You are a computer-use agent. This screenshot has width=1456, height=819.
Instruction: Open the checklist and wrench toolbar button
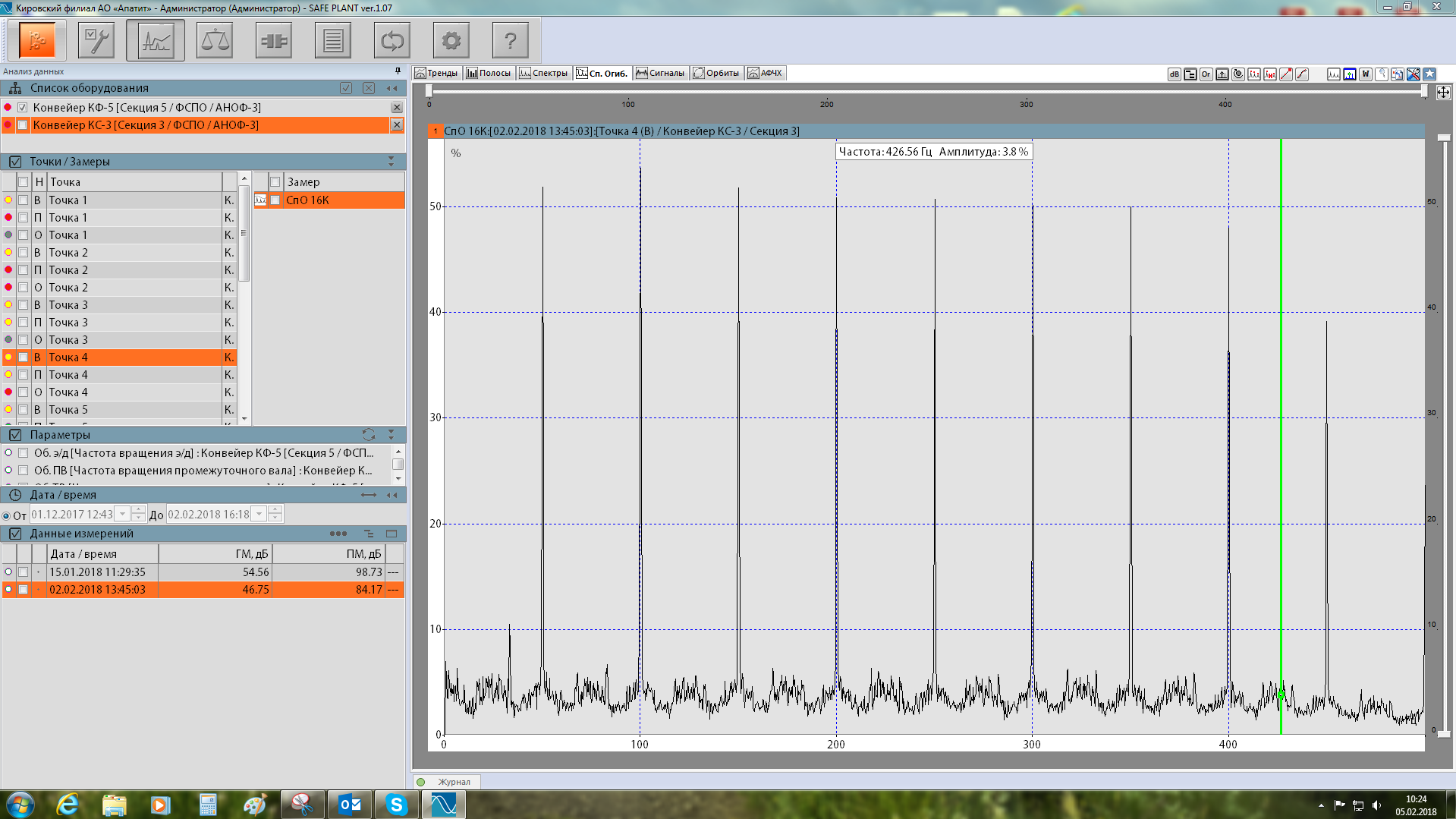pos(96,41)
